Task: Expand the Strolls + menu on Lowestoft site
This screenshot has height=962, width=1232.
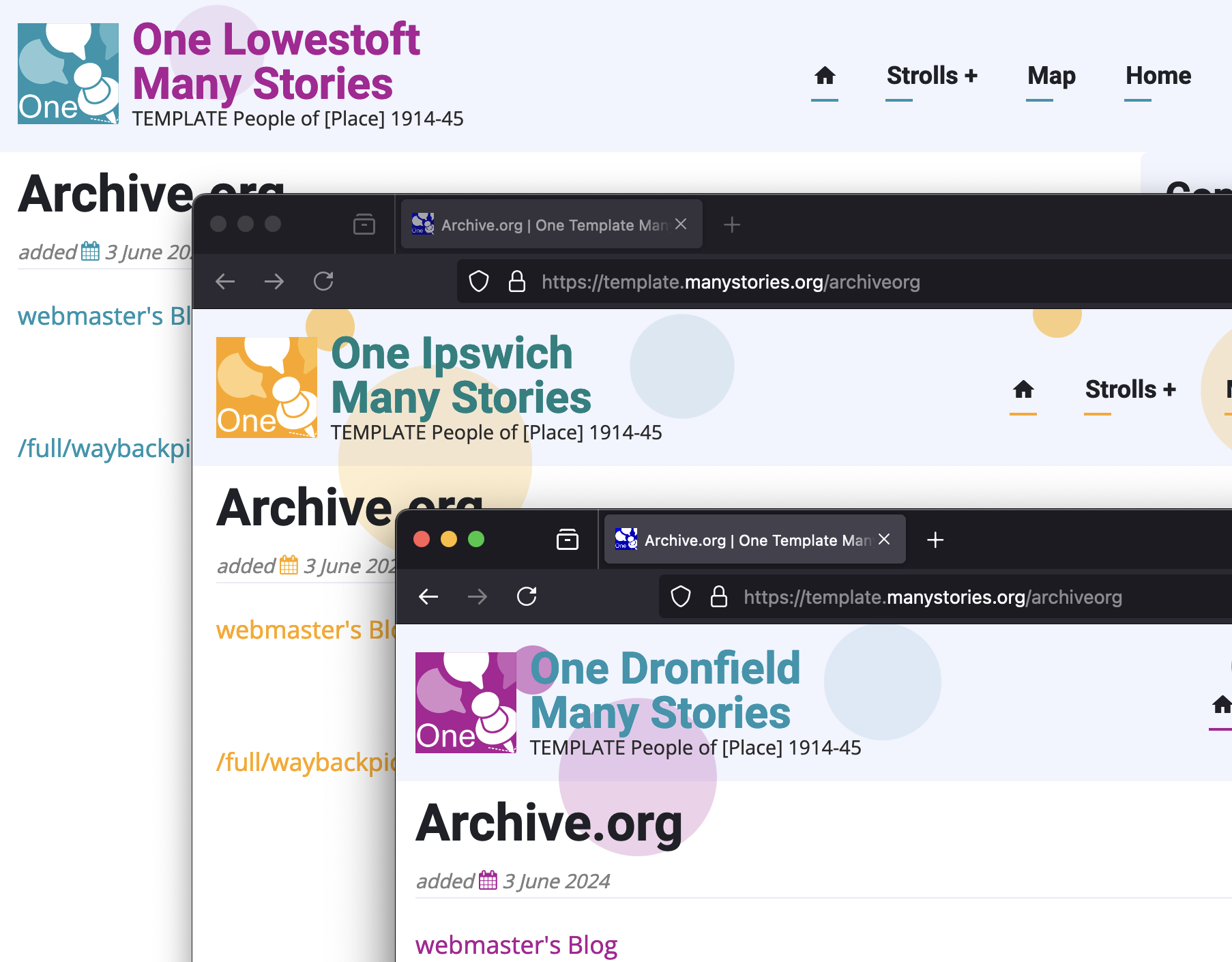Action: coord(931,76)
